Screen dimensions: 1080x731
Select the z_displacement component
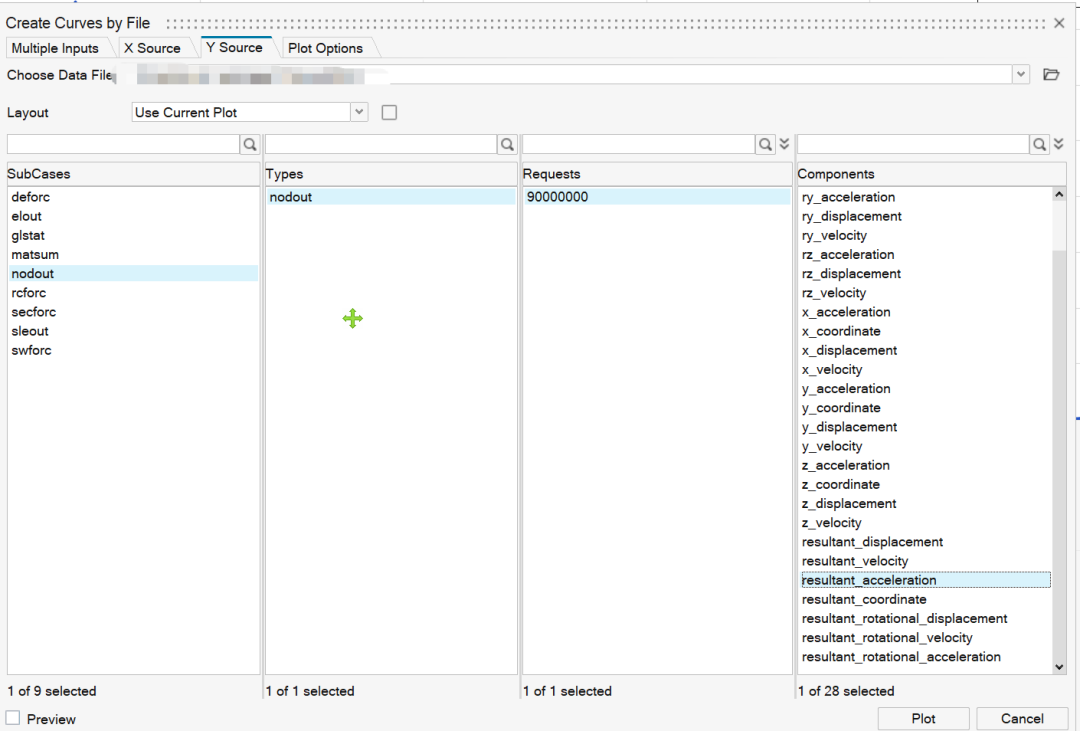(x=926, y=504)
